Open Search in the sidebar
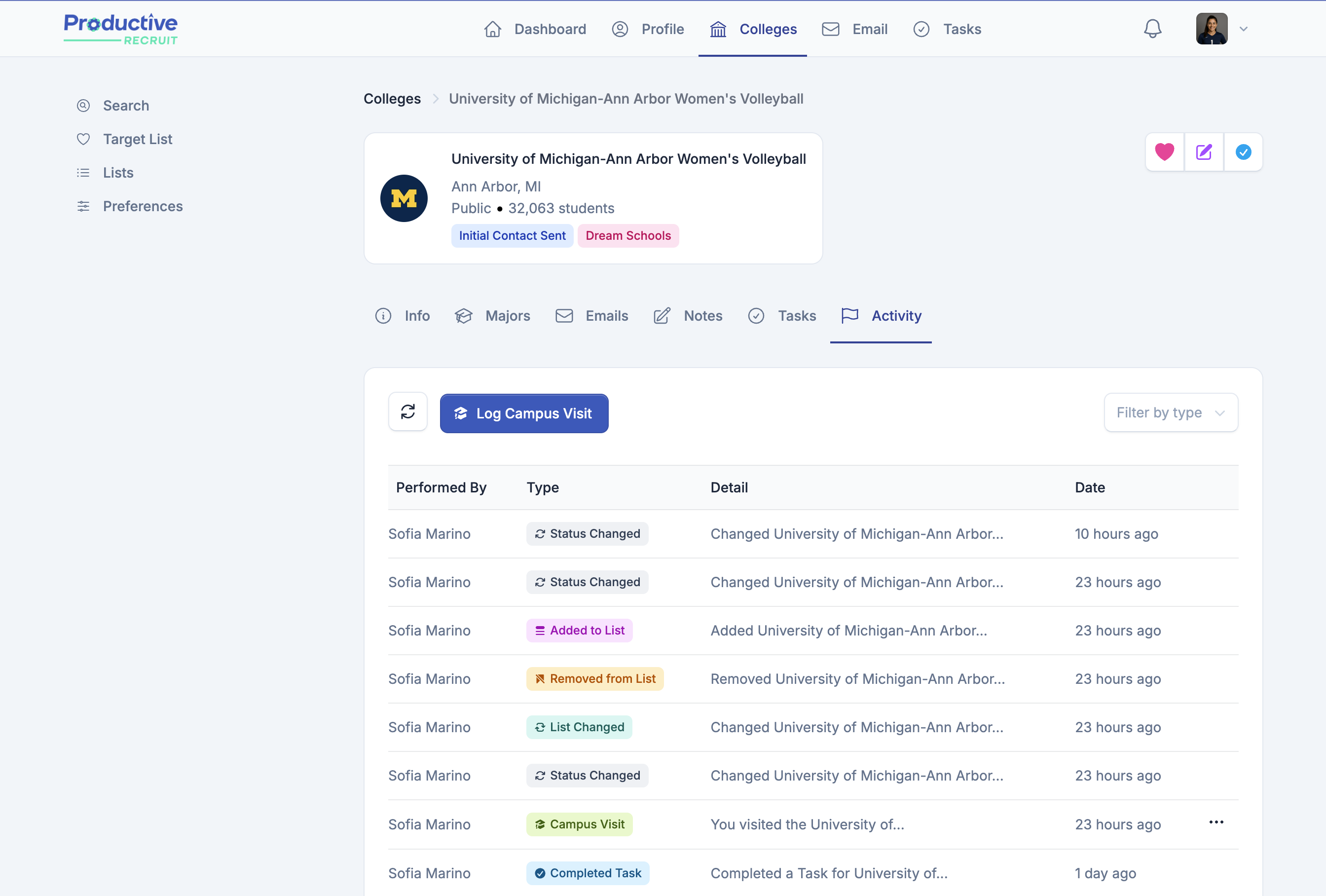This screenshot has width=1326, height=896. 113,106
